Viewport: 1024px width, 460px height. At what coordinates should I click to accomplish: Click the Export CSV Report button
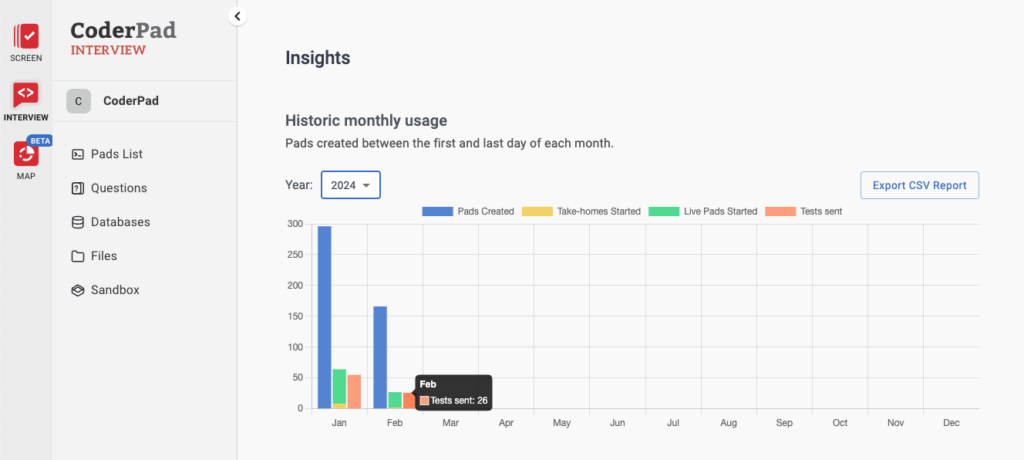[x=919, y=185]
